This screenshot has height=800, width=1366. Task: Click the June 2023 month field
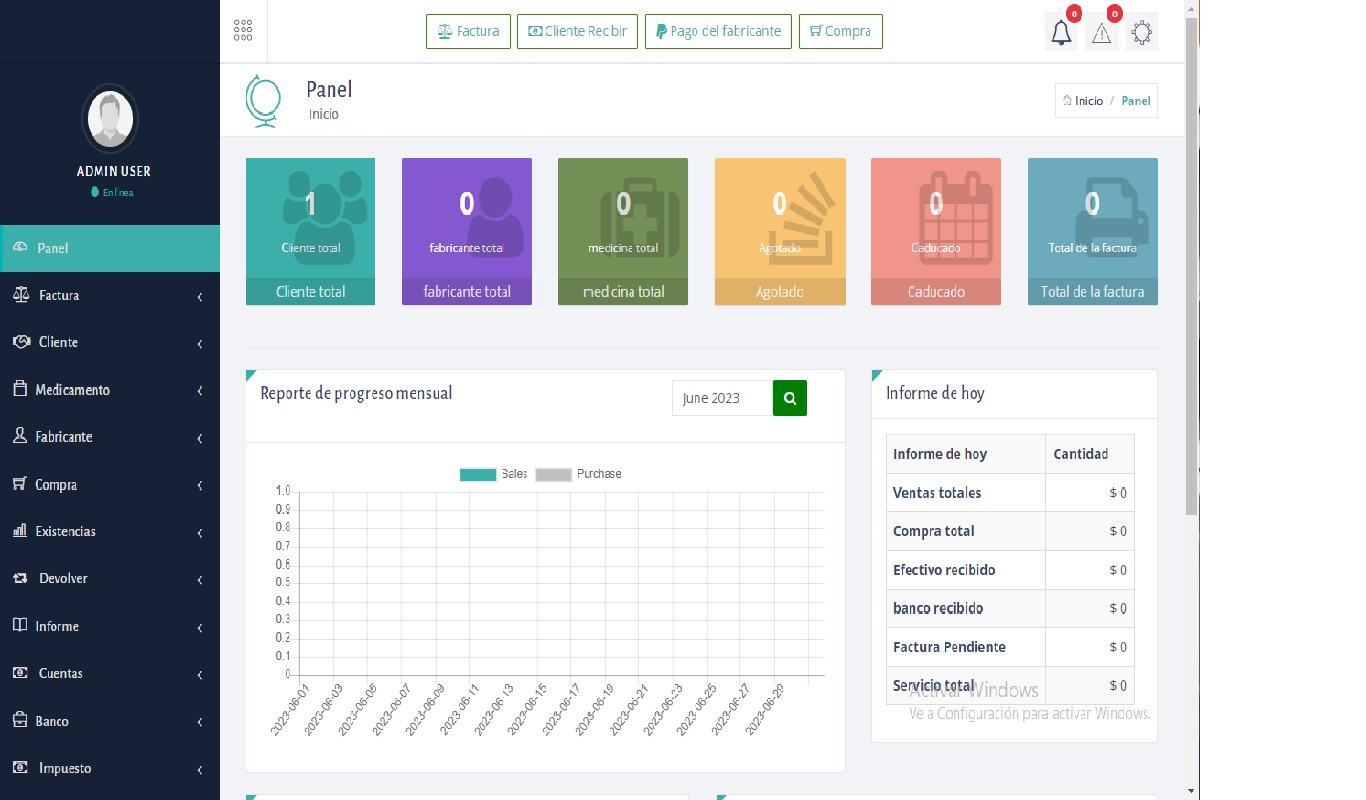tap(722, 398)
